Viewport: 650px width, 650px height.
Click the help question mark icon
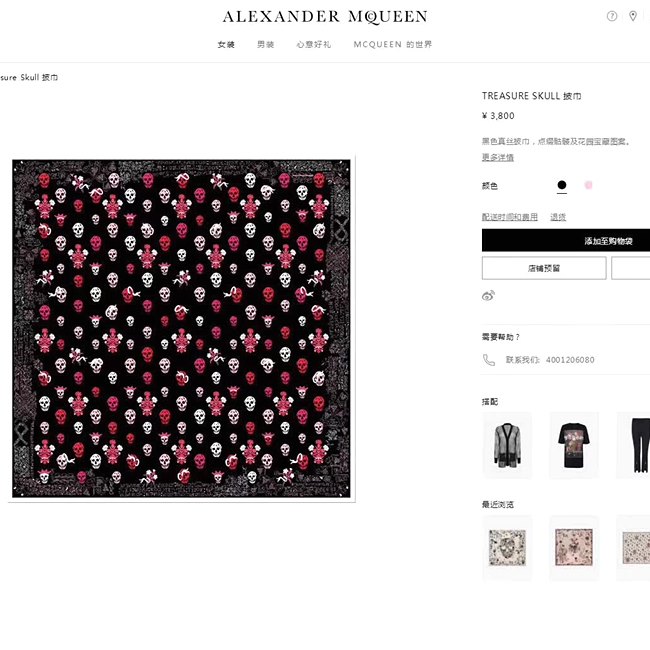pos(611,16)
